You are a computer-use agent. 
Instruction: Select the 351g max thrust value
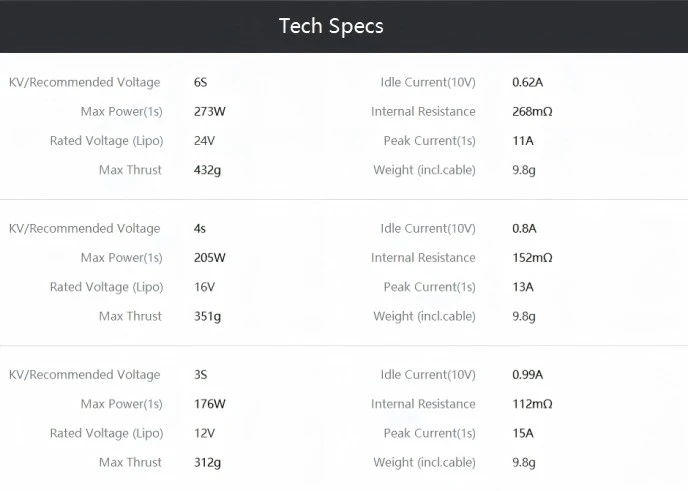[208, 316]
